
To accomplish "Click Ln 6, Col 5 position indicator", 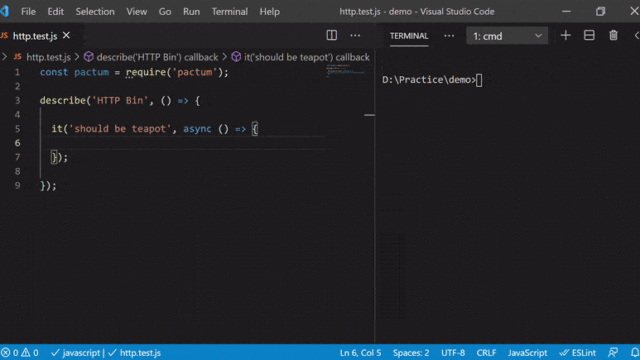I will pos(360,353).
